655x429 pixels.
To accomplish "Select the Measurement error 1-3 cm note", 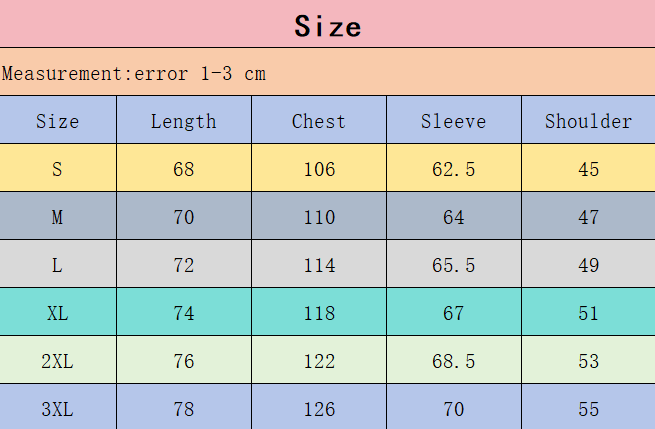I will [x=134, y=74].
